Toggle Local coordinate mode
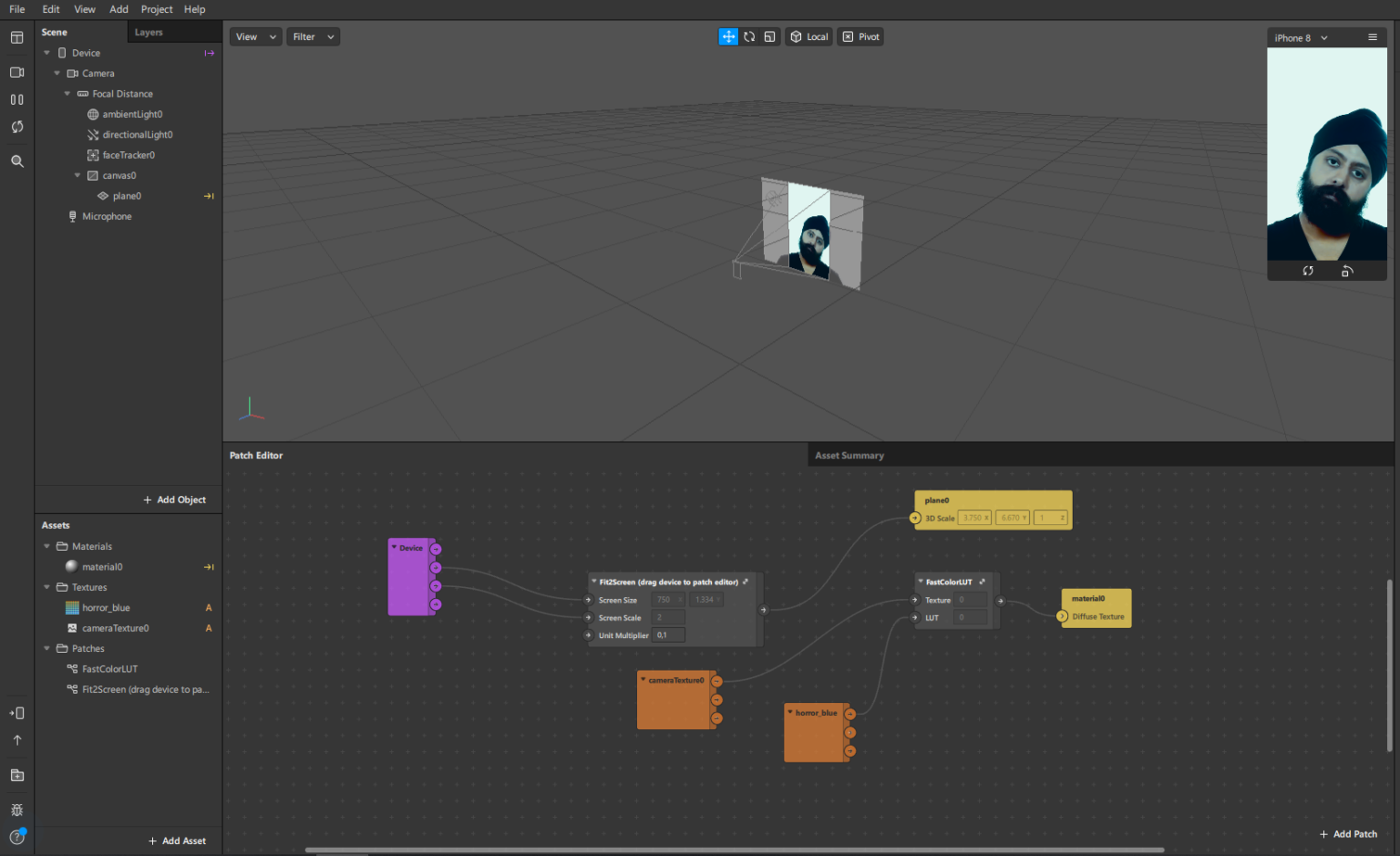 [809, 36]
